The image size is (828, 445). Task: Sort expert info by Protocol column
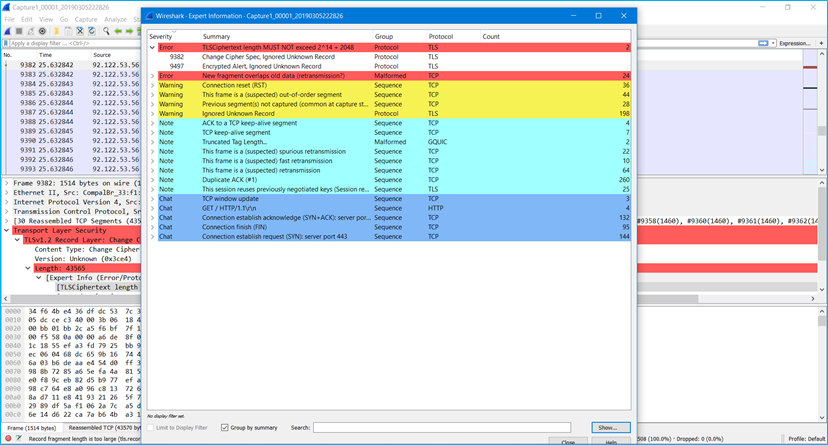tap(453, 36)
